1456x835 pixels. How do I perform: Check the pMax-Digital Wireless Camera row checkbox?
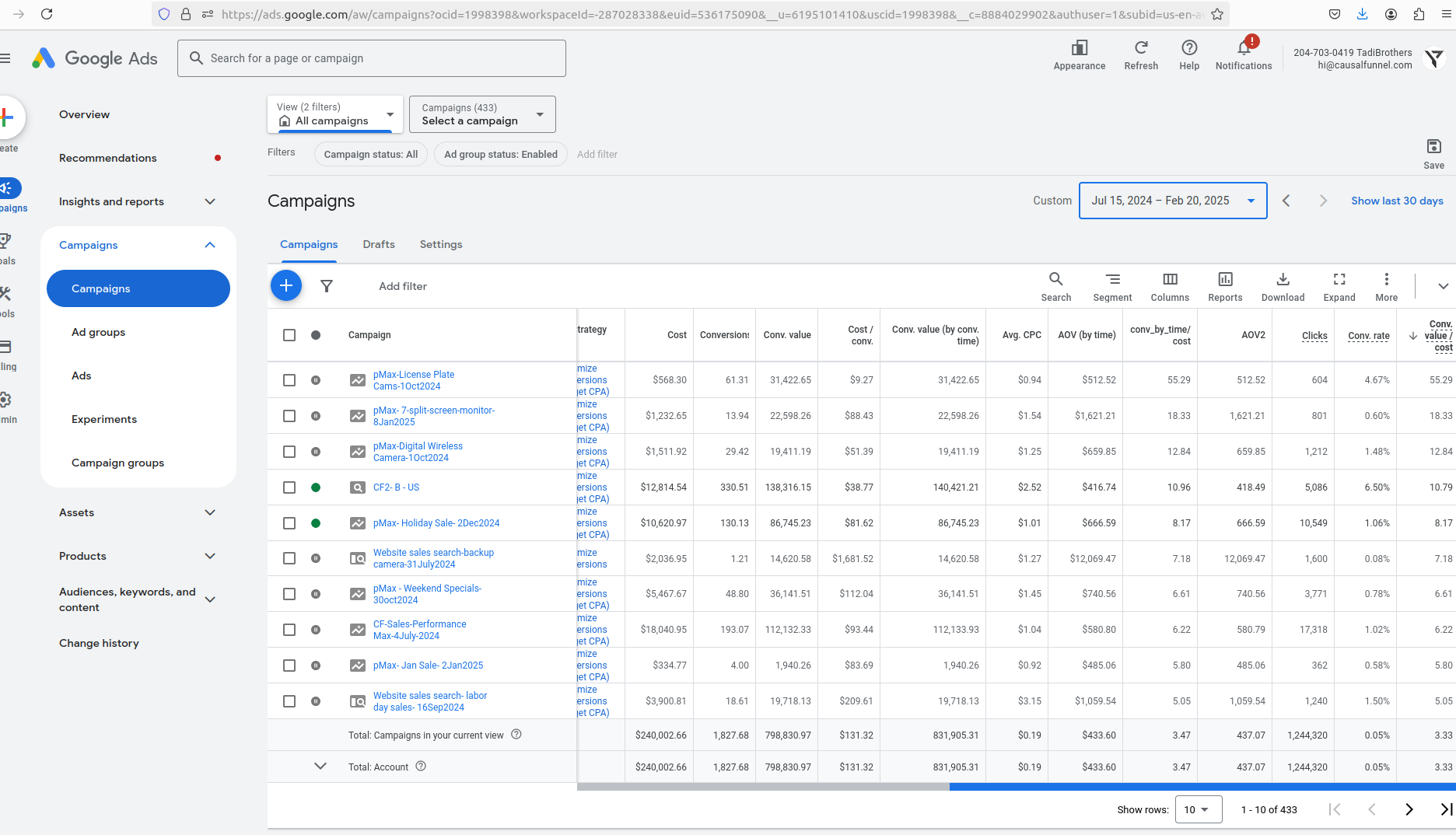click(289, 452)
